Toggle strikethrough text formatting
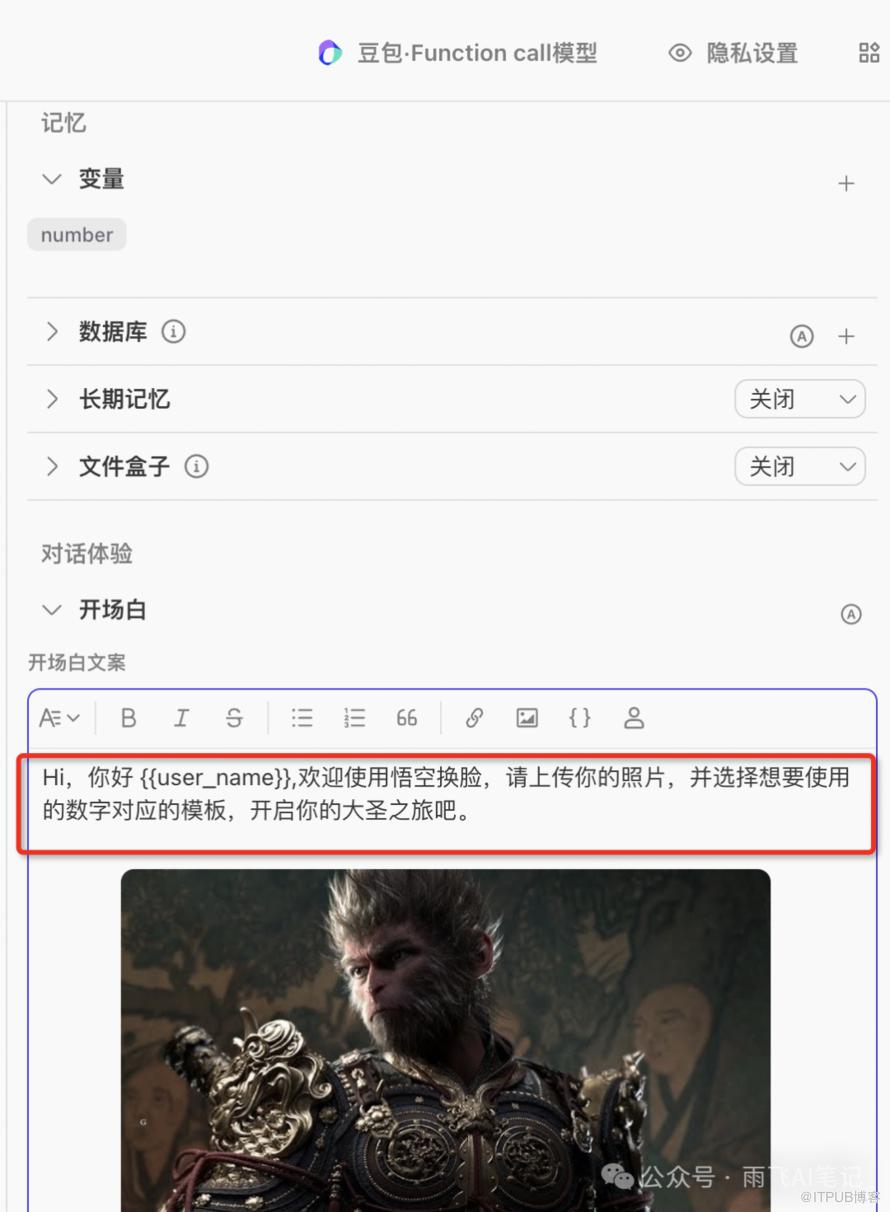890x1212 pixels. coord(234,718)
